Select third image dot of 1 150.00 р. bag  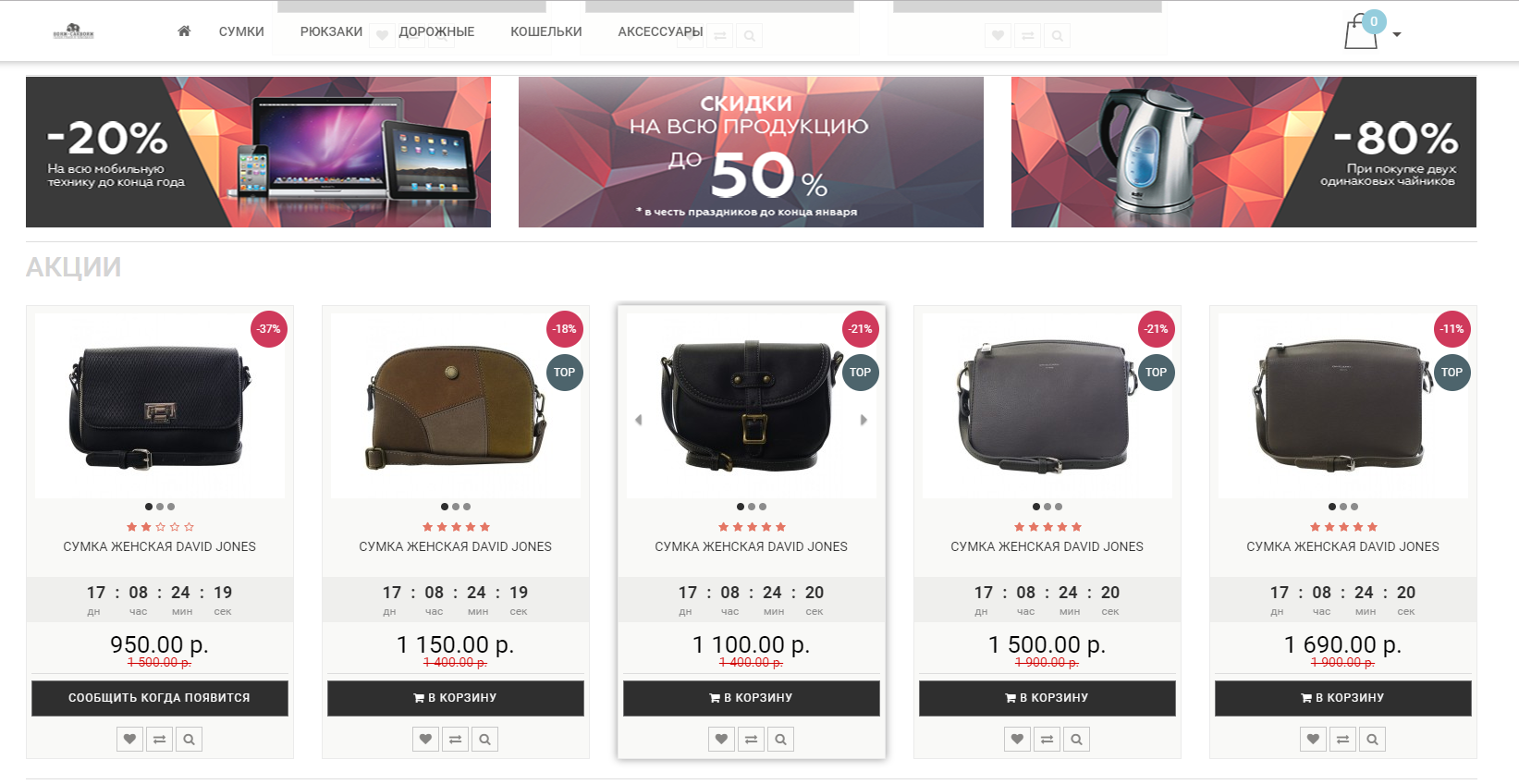point(467,507)
